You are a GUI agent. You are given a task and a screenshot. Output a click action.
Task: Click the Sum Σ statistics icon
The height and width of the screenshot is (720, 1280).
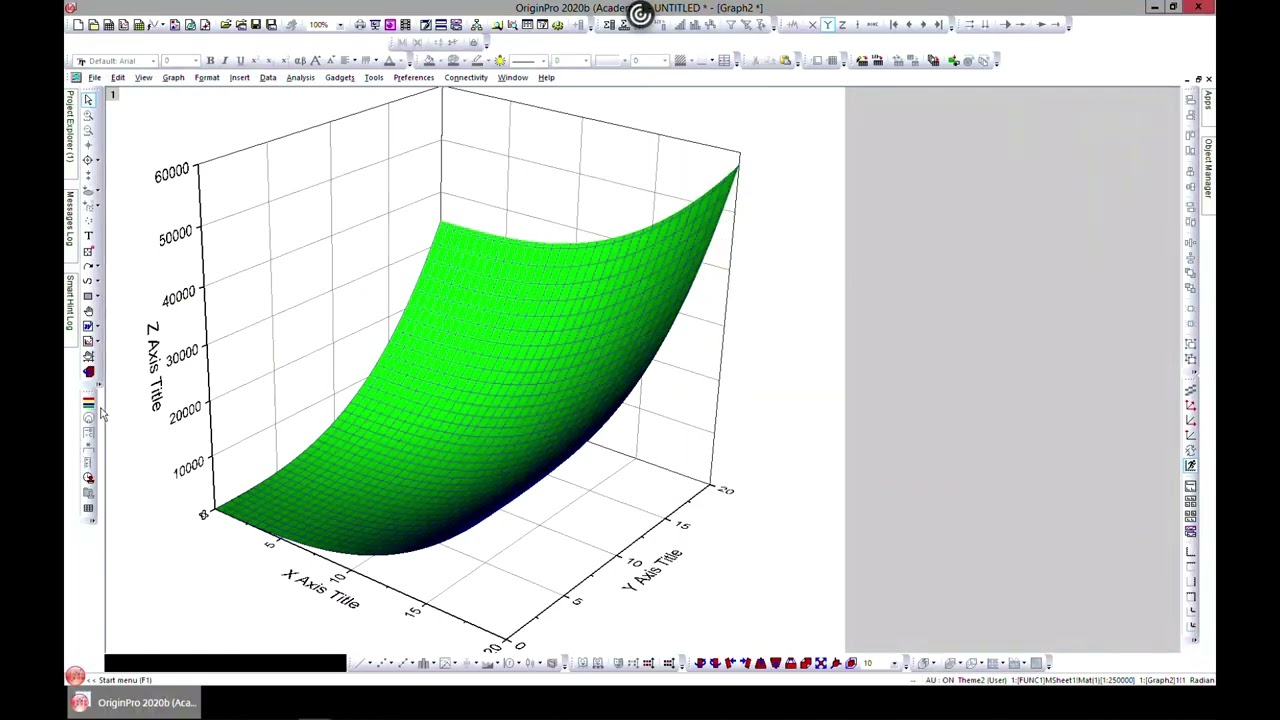pyautogui.click(x=608, y=25)
